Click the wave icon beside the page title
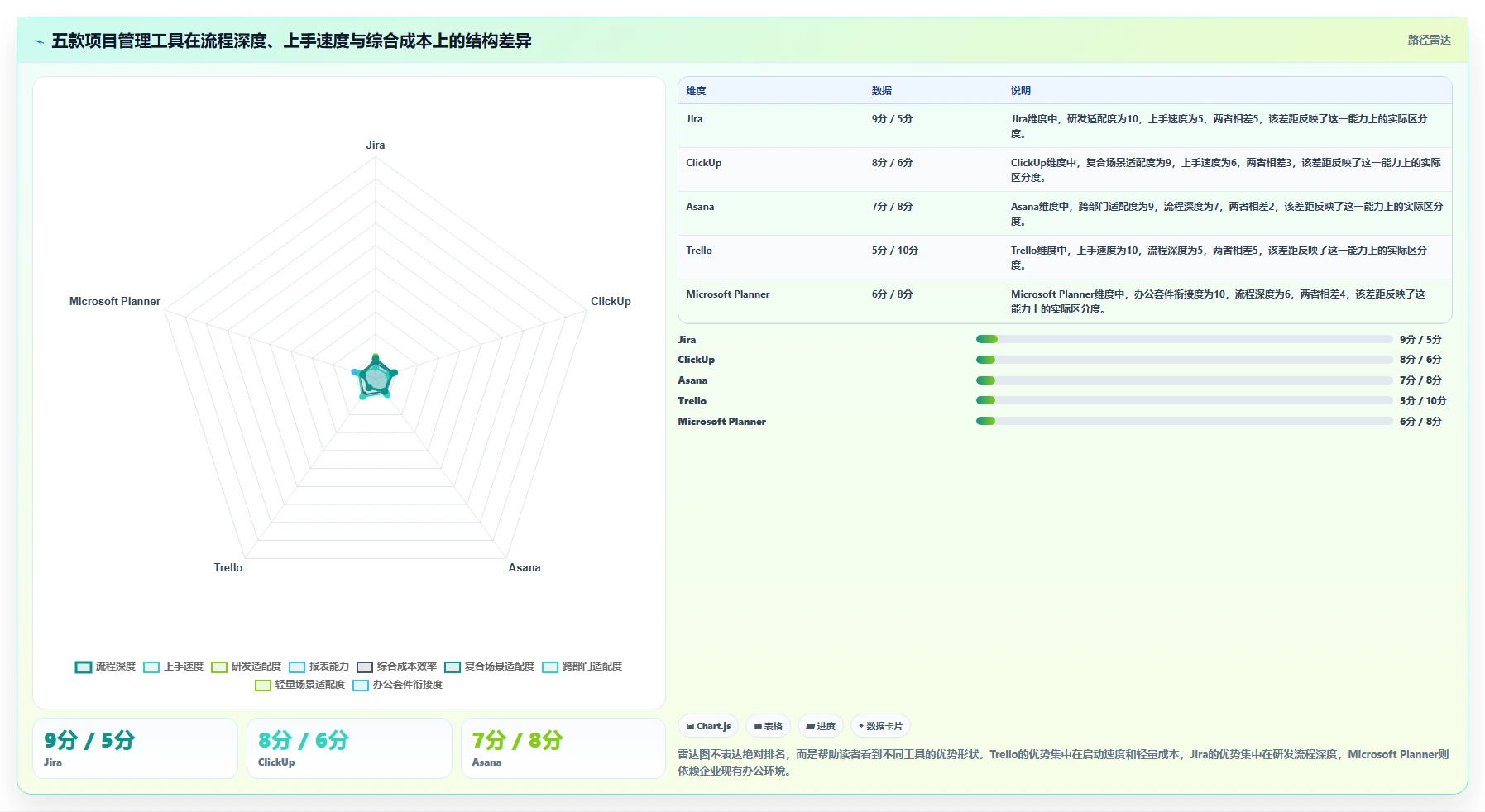The height and width of the screenshot is (812, 1485). click(x=39, y=41)
